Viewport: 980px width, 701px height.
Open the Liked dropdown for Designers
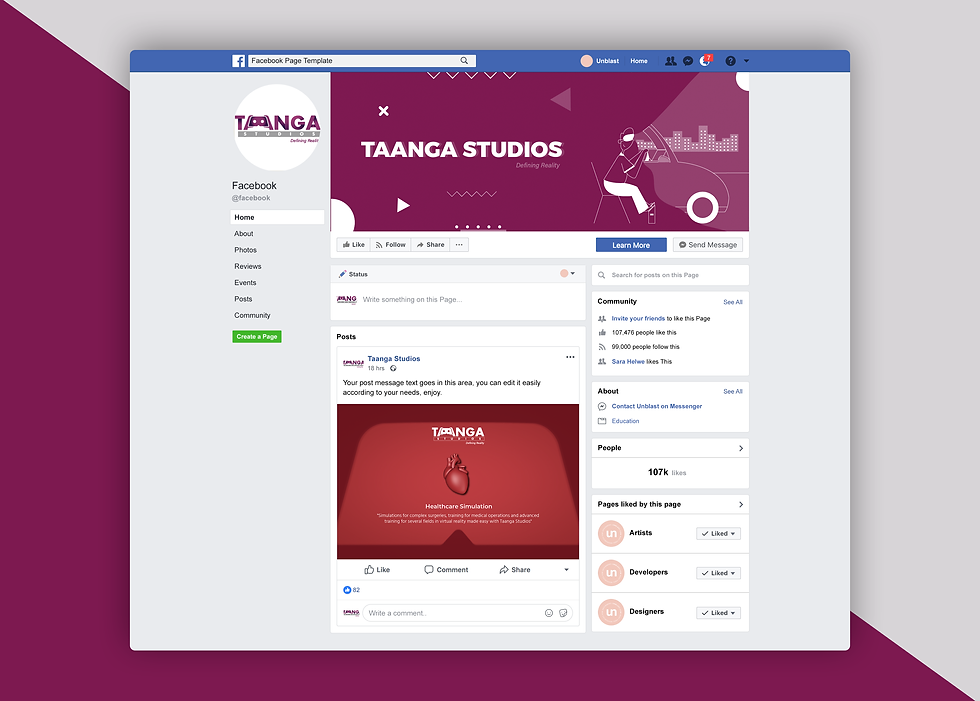coord(719,613)
